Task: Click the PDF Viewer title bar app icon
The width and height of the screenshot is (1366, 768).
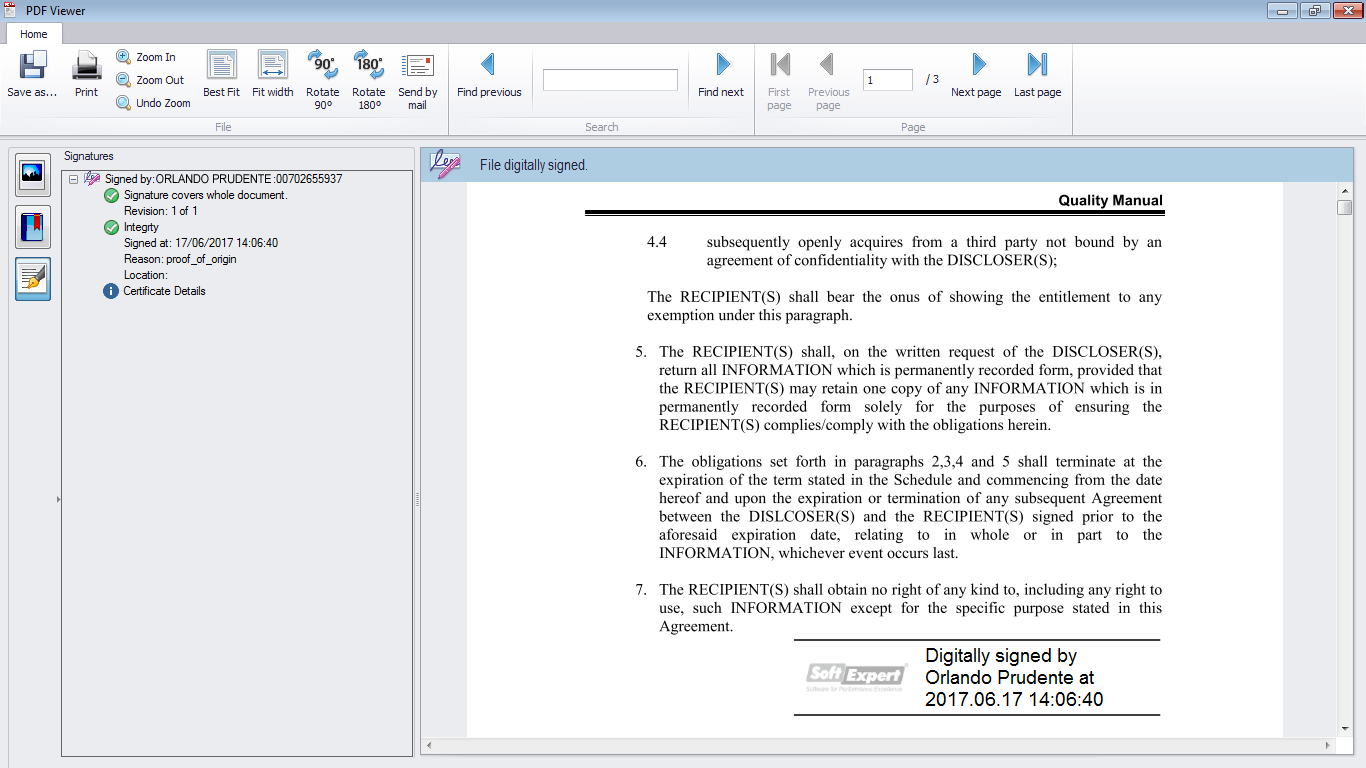Action: click(x=10, y=10)
